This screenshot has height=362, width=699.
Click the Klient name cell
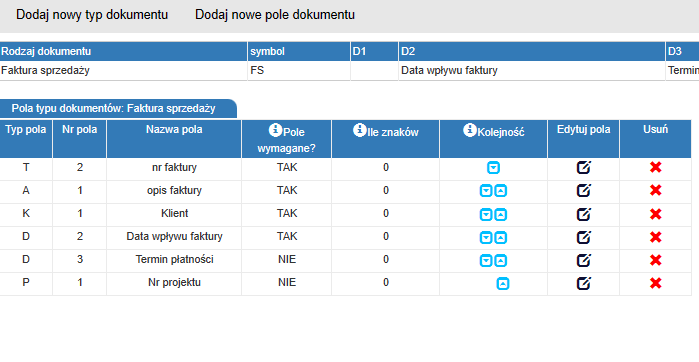tap(174, 214)
